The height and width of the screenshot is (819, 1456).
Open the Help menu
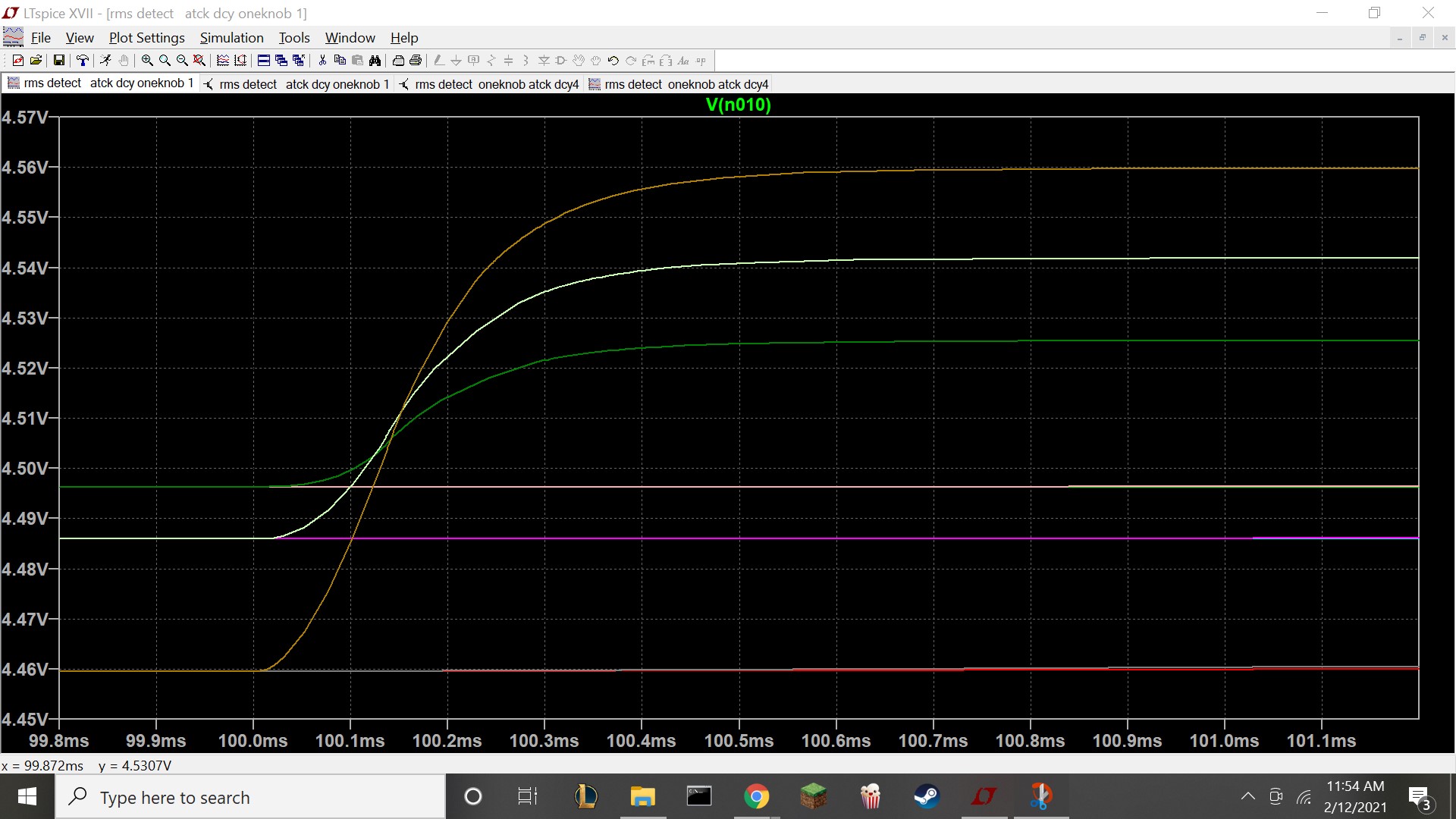(404, 38)
